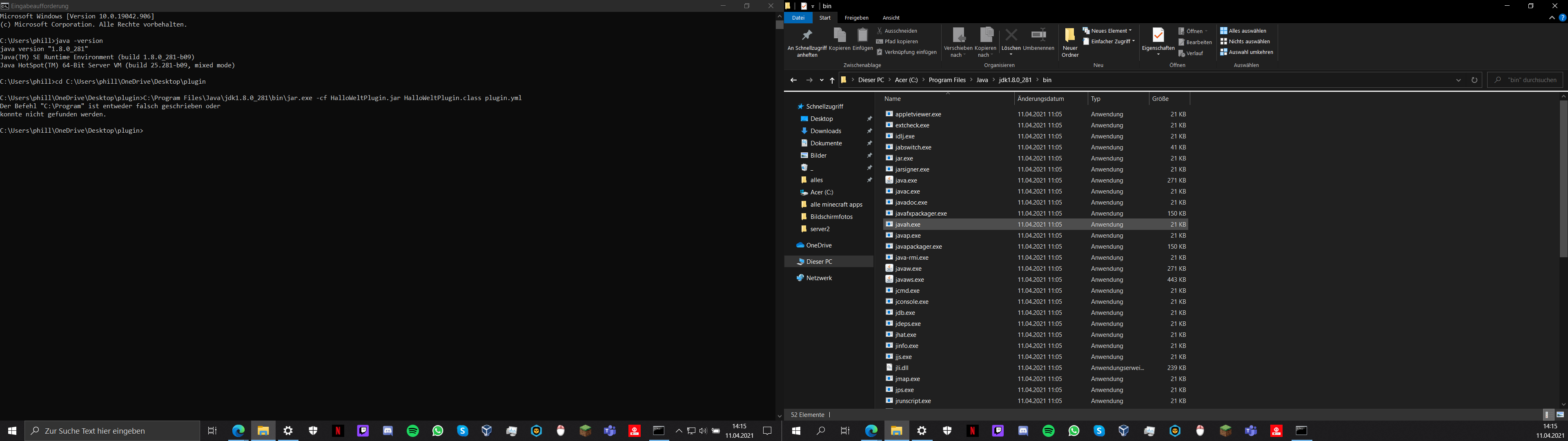1568x441 pixels.
Task: Select jar.exe in the file list
Action: pyautogui.click(x=904, y=158)
